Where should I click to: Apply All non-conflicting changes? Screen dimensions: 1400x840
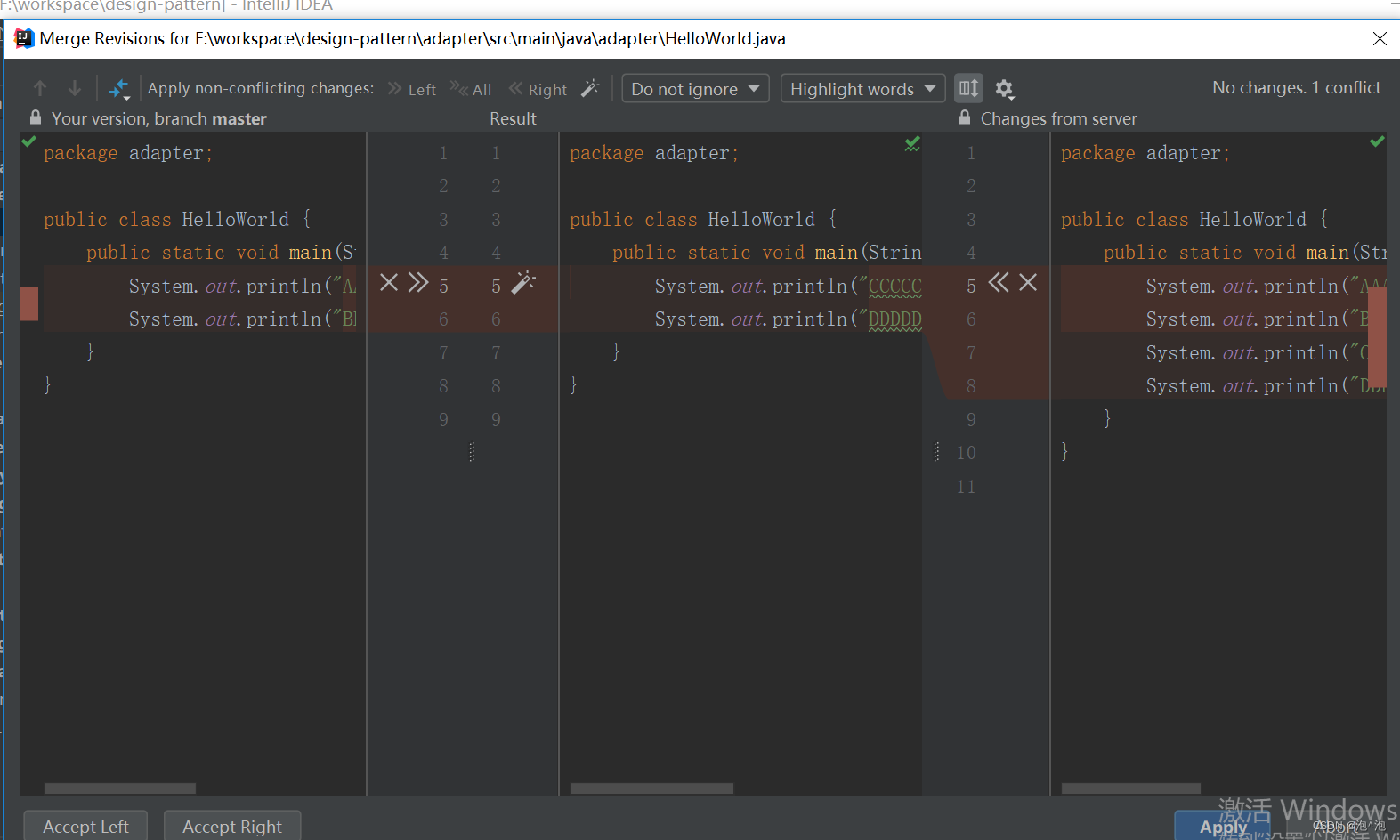coord(471,89)
